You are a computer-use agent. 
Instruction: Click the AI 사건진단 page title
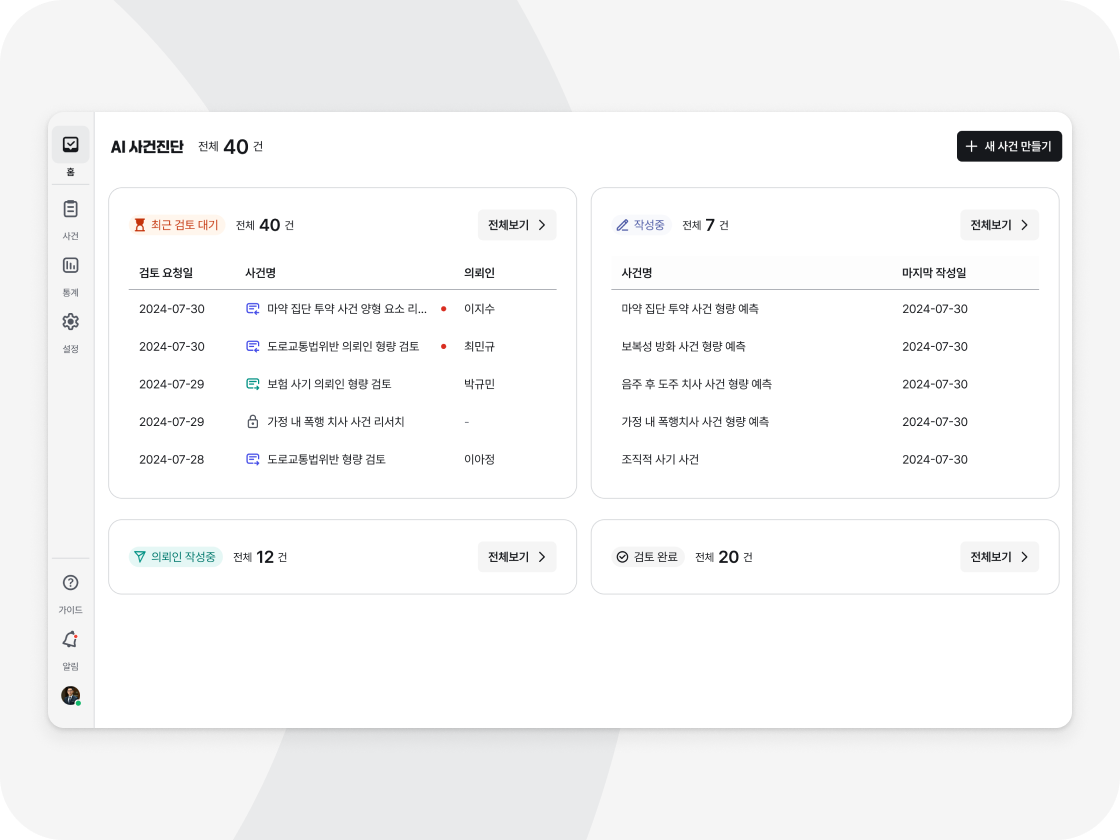click(147, 147)
